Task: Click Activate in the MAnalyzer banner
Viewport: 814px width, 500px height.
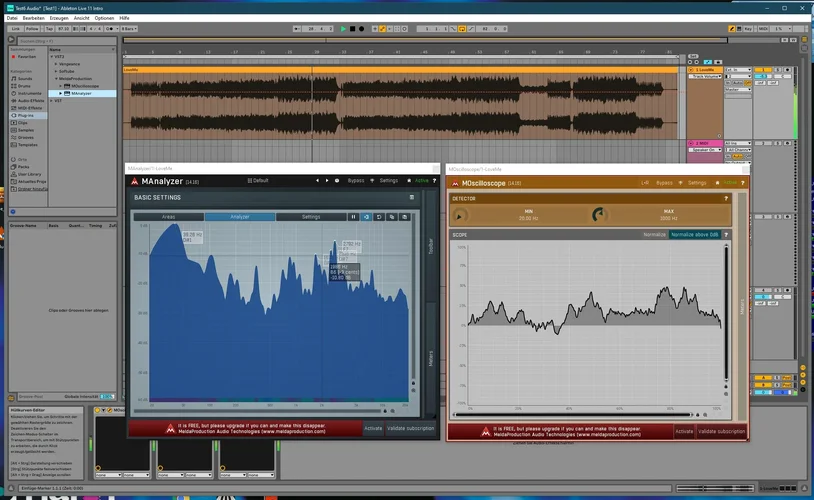Action: tap(373, 428)
